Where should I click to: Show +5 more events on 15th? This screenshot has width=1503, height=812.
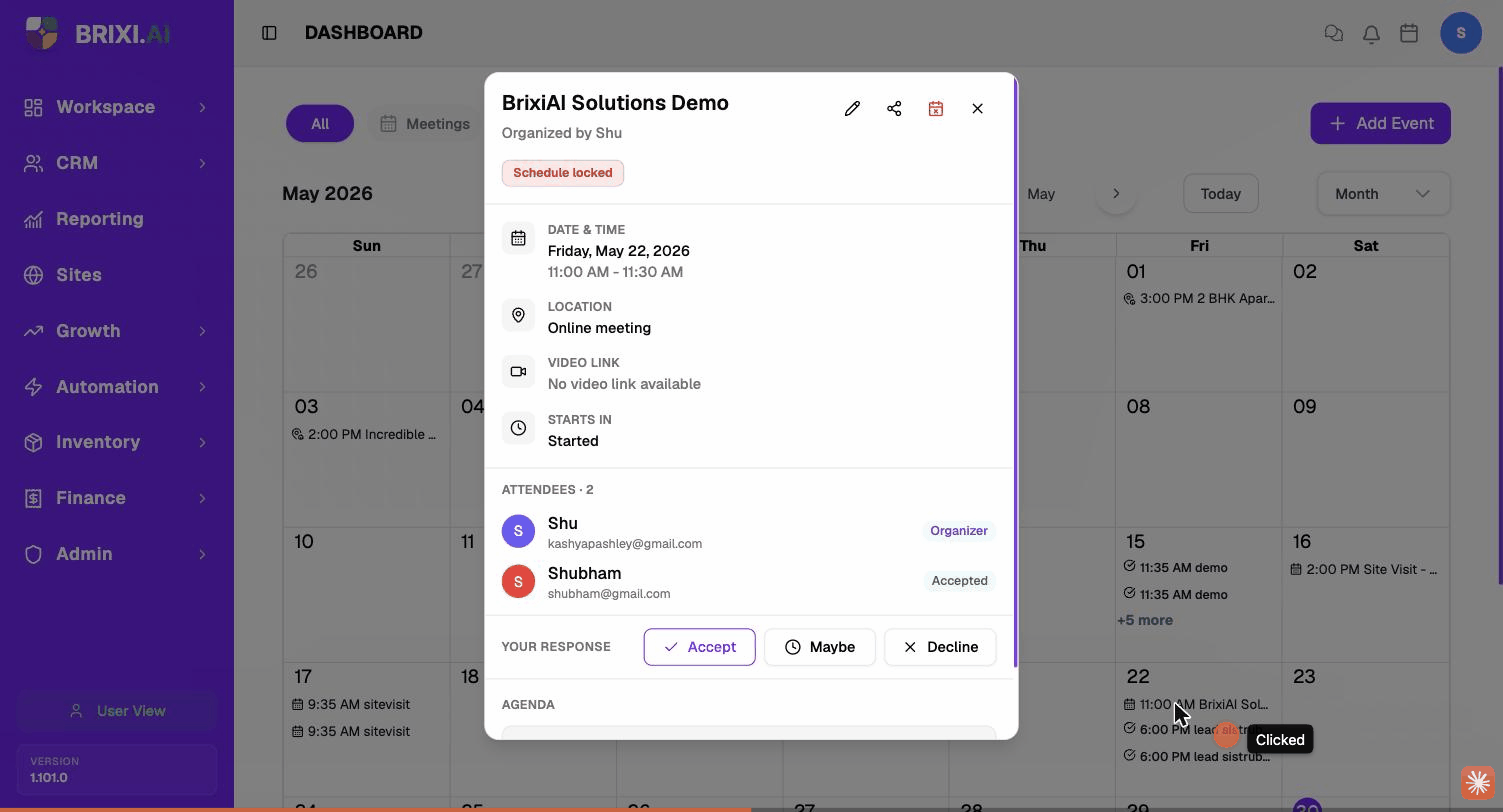point(1145,620)
